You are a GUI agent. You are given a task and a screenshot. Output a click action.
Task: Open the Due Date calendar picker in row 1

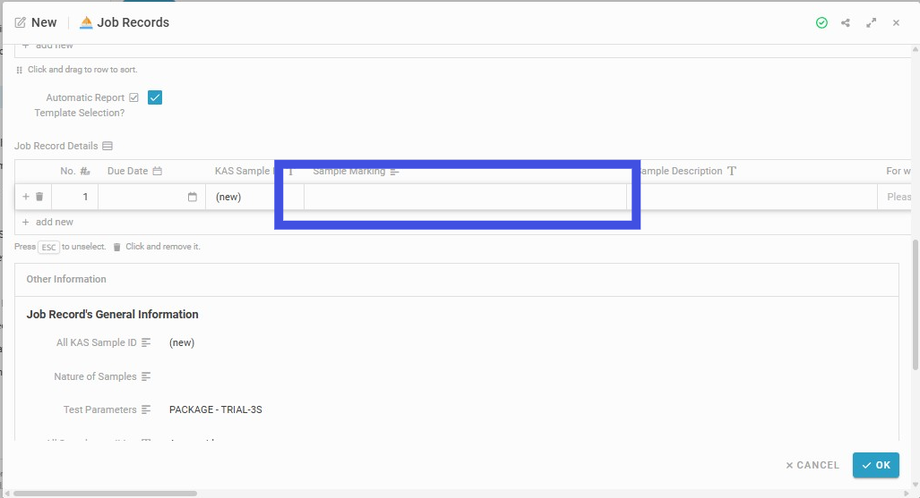click(x=192, y=197)
